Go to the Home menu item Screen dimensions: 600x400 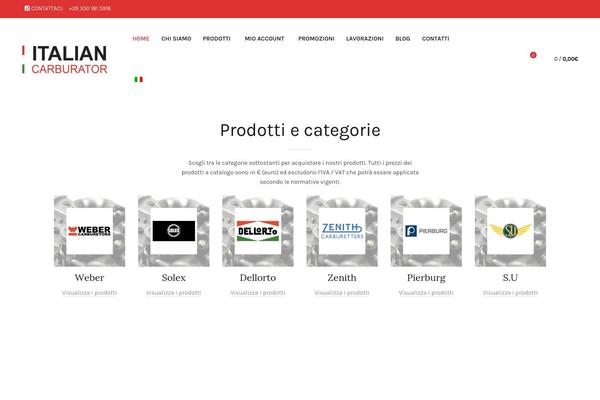tap(141, 39)
